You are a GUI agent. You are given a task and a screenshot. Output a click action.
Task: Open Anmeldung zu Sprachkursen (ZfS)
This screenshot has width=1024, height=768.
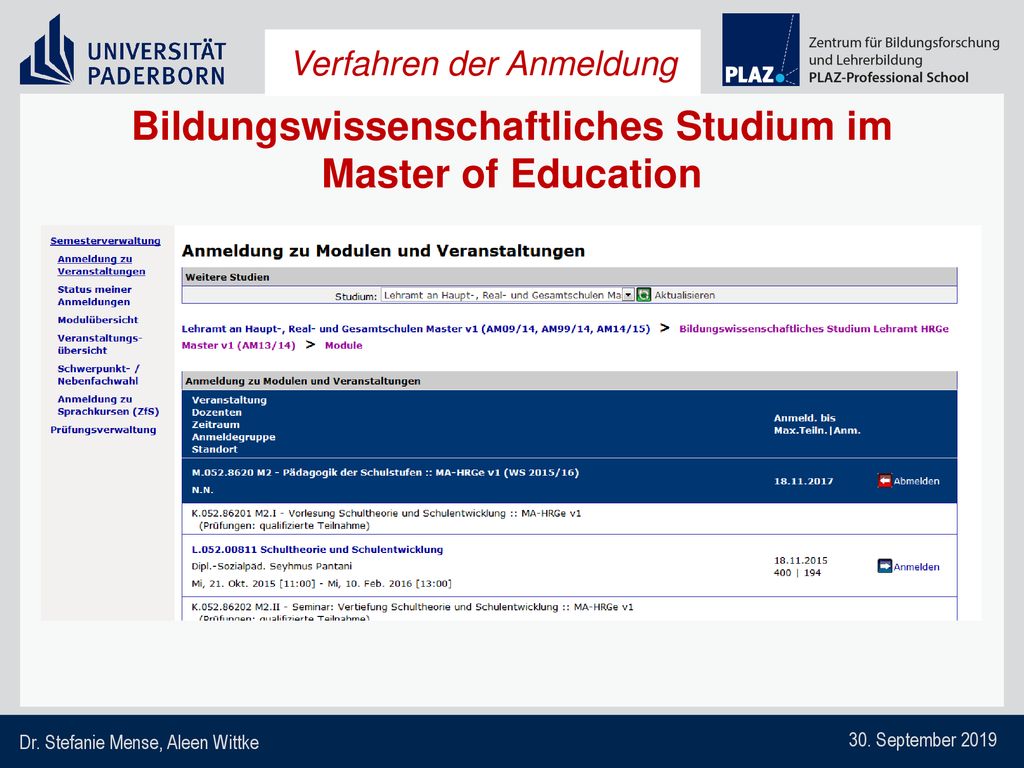[x=108, y=406]
